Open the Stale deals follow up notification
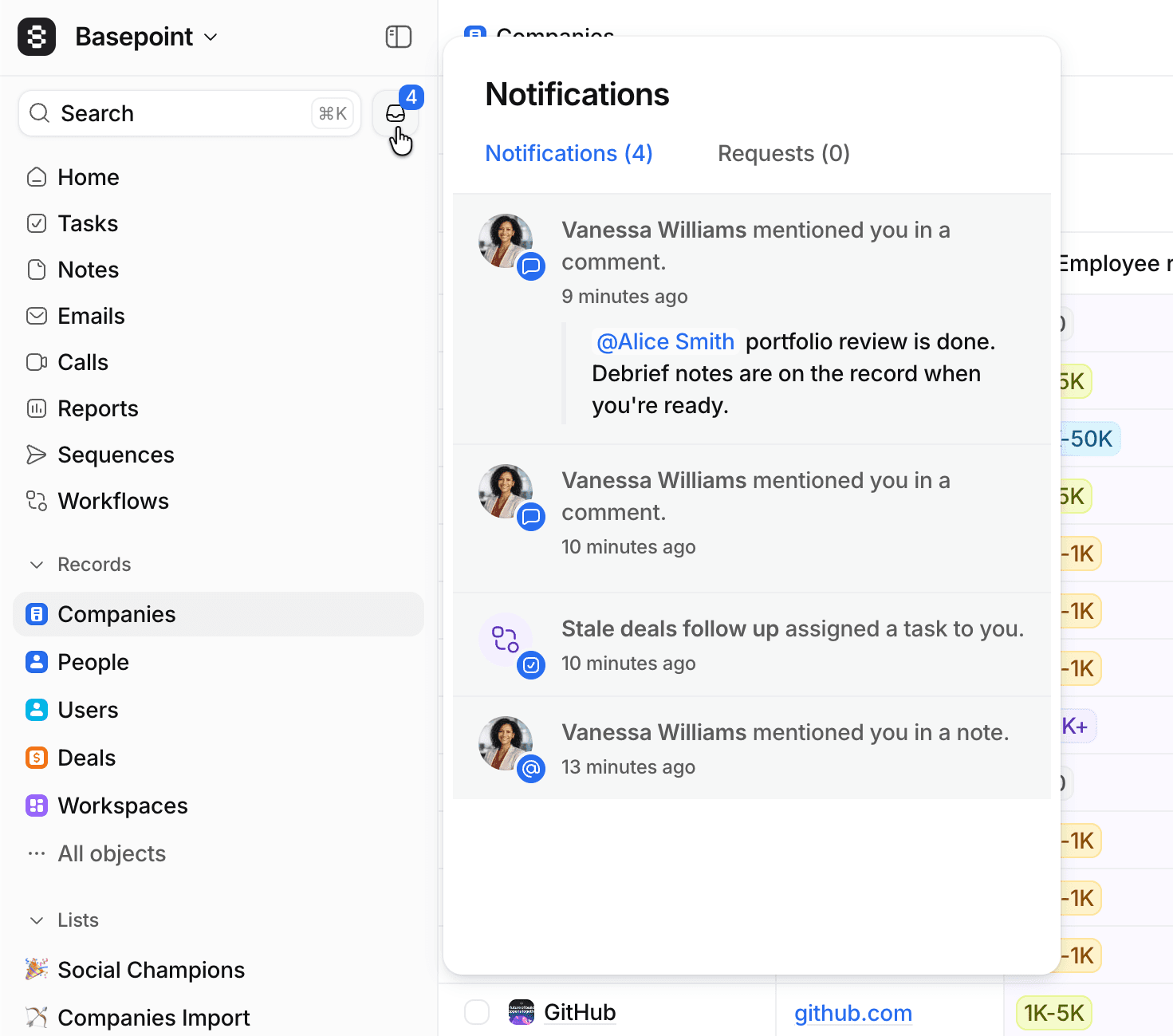This screenshot has width=1173, height=1036. pos(752,644)
